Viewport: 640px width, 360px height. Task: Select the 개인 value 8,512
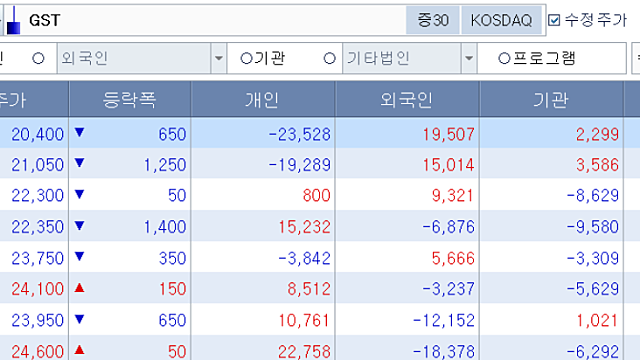(x=309, y=289)
